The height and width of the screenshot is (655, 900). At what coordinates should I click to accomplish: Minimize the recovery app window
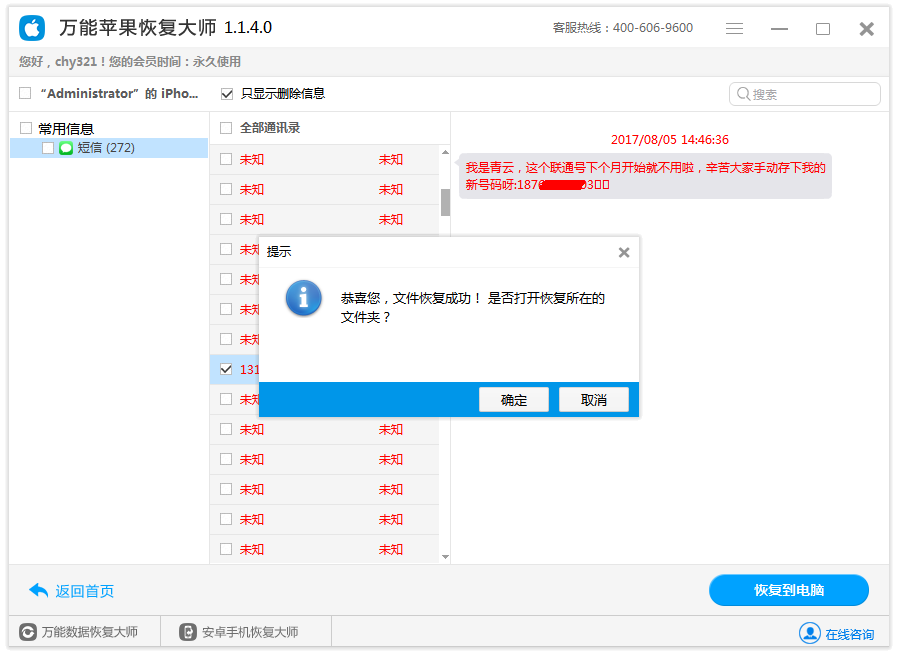point(779,29)
